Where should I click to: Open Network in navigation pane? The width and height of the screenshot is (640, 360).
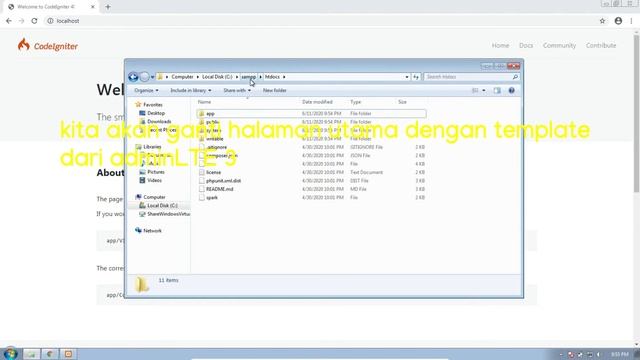pyautogui.click(x=152, y=231)
